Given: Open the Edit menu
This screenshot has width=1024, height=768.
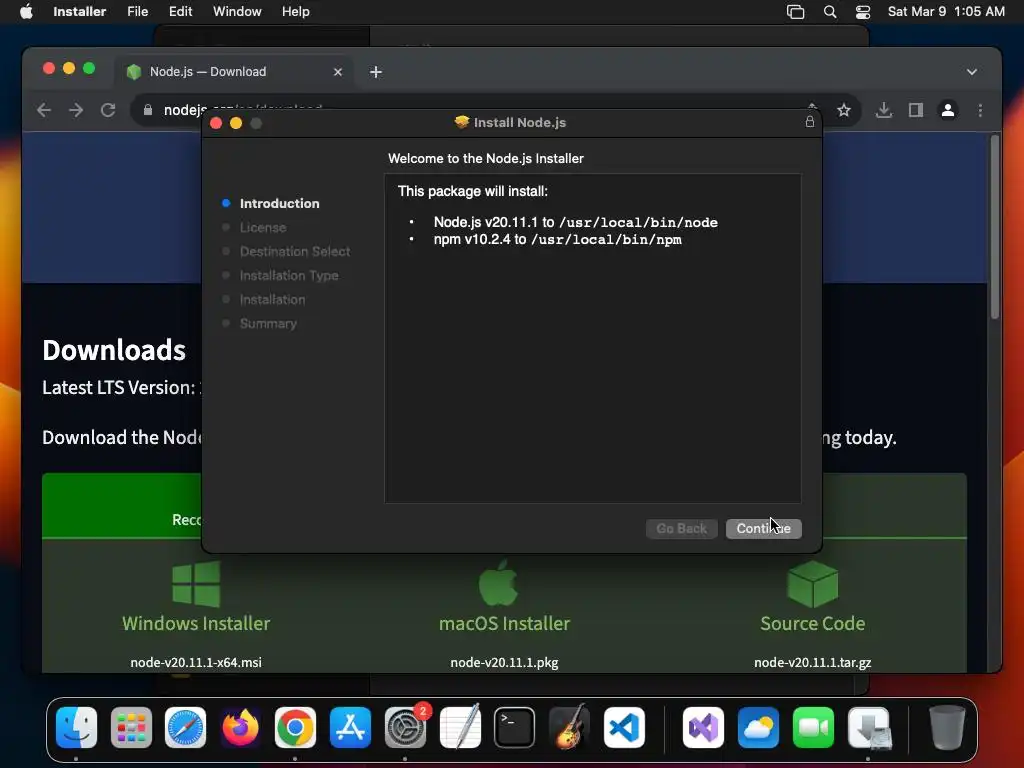Looking at the screenshot, I should pos(180,12).
